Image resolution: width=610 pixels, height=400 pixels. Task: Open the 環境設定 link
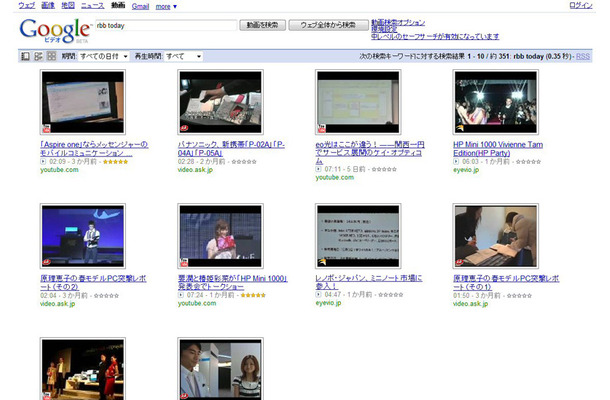(384, 29)
